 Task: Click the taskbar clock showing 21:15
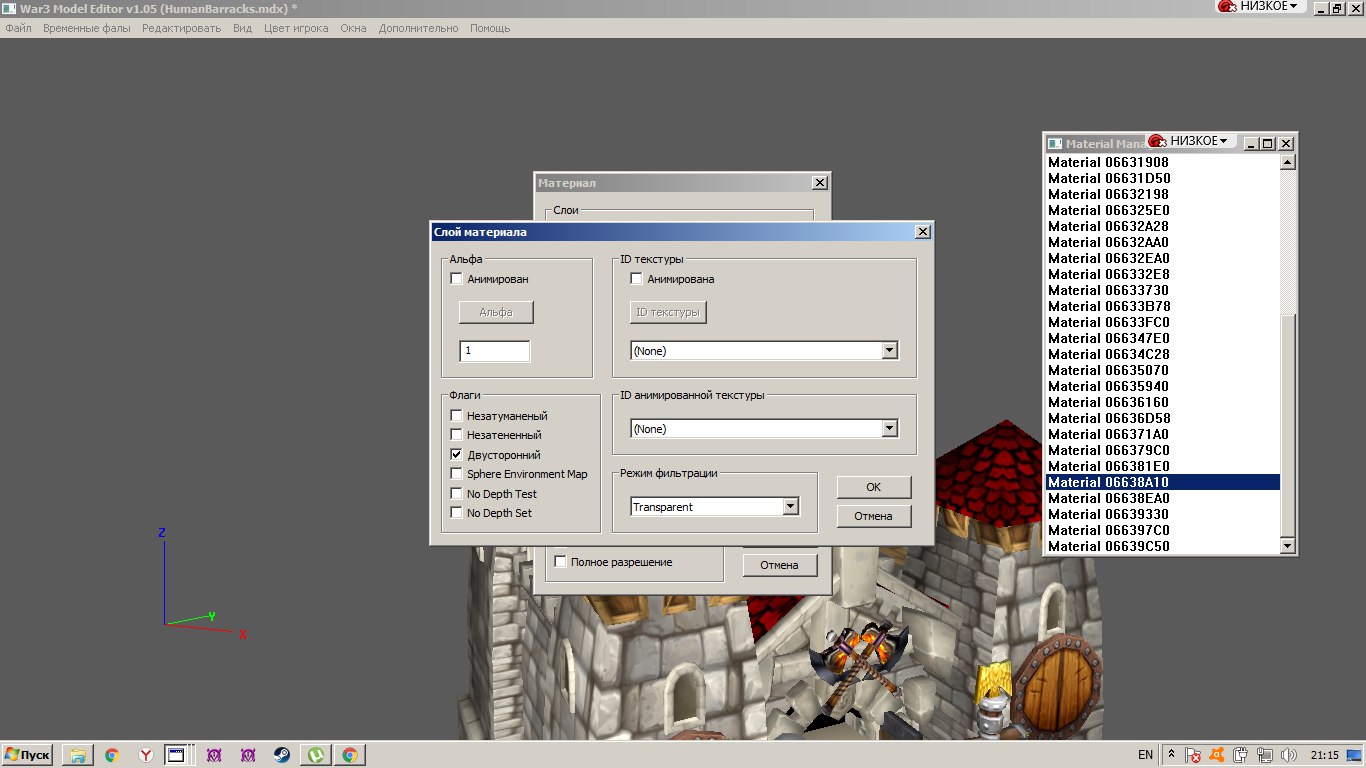click(x=1325, y=755)
